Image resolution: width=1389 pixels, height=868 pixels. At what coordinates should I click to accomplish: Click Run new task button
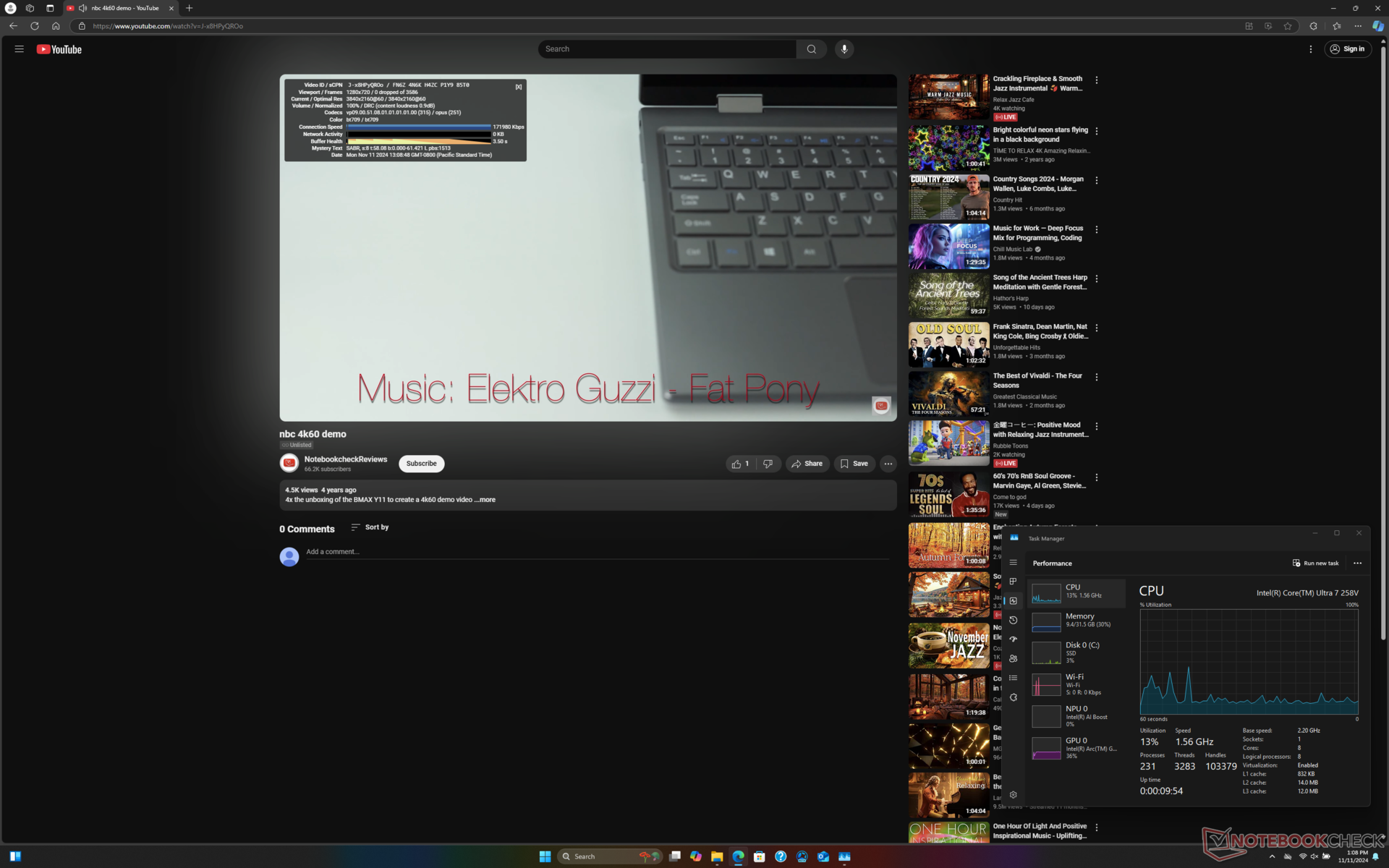(x=1315, y=563)
